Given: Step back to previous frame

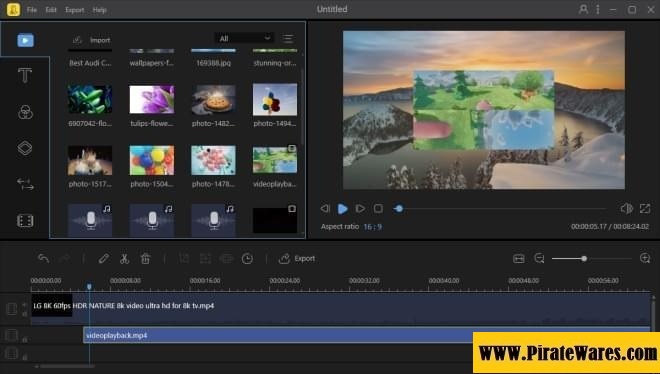Looking at the screenshot, I should click(325, 208).
